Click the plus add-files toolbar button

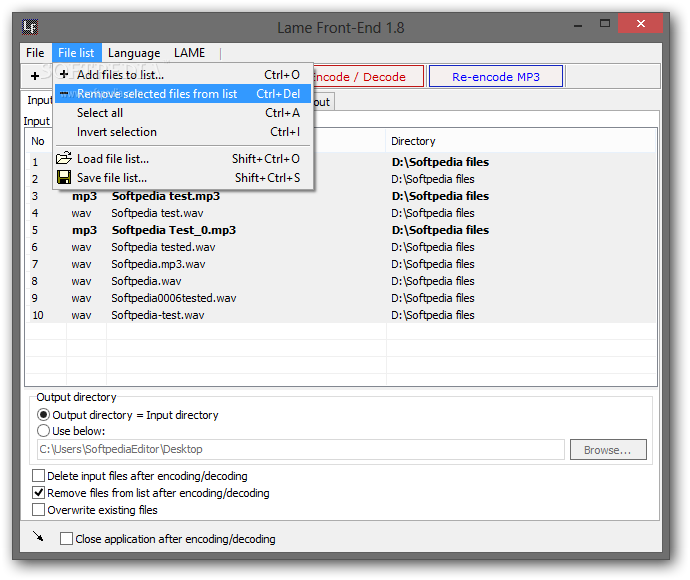[35, 76]
